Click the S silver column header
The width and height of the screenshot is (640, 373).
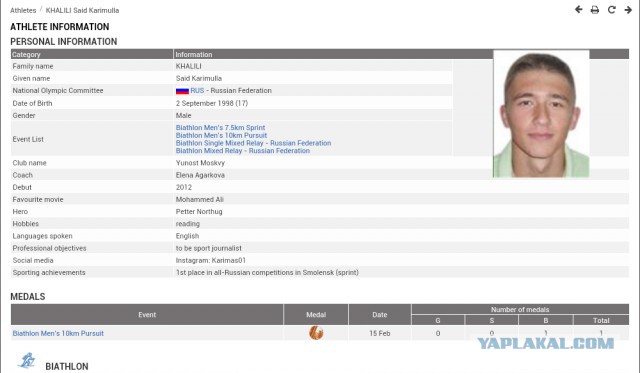(x=492, y=320)
